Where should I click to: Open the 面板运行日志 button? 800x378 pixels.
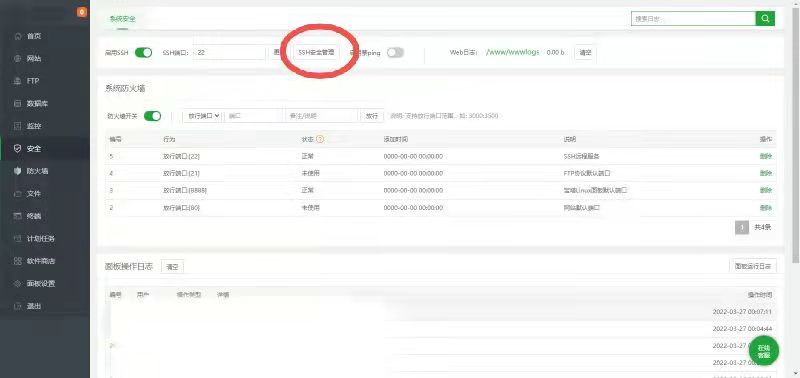pyautogui.click(x=753, y=266)
